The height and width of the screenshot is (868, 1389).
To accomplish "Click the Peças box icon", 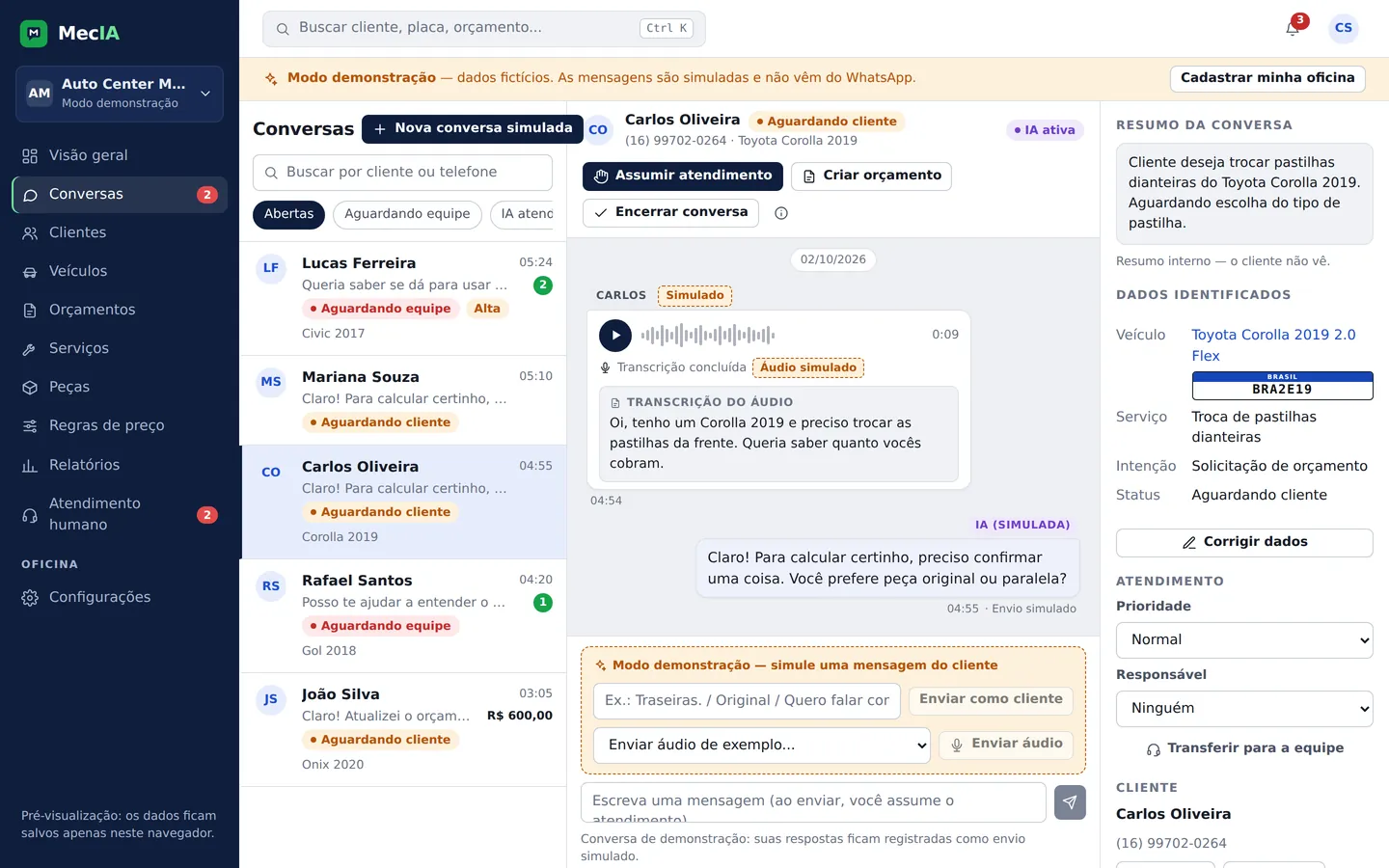I will [x=30, y=387].
